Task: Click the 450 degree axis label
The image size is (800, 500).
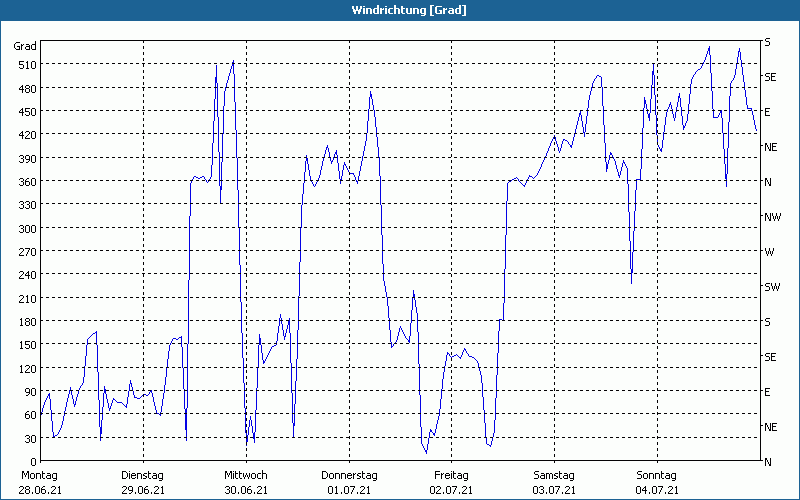Action: click(28, 112)
